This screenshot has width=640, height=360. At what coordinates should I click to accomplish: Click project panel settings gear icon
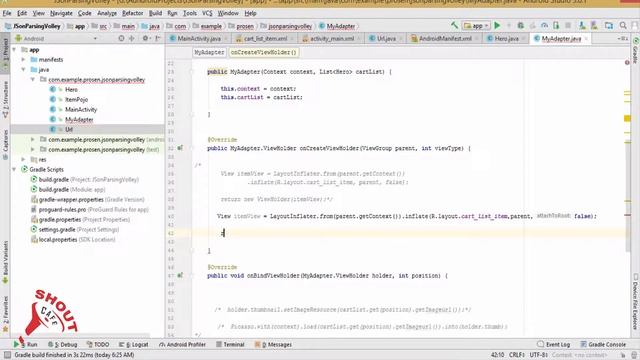145,38
